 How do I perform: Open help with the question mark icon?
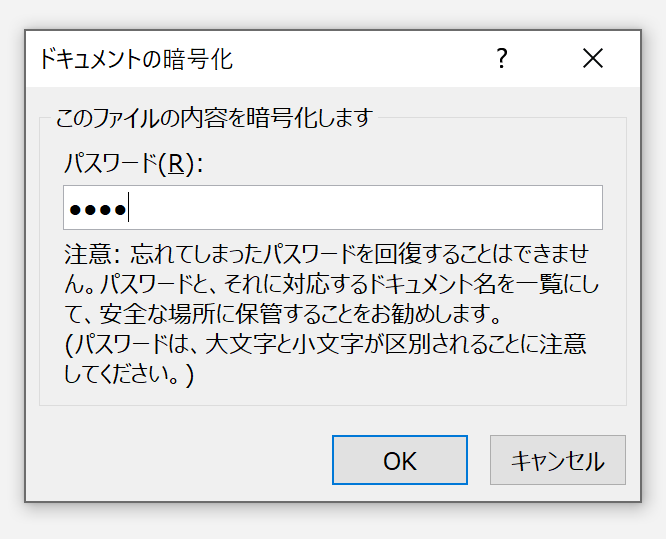[x=502, y=58]
